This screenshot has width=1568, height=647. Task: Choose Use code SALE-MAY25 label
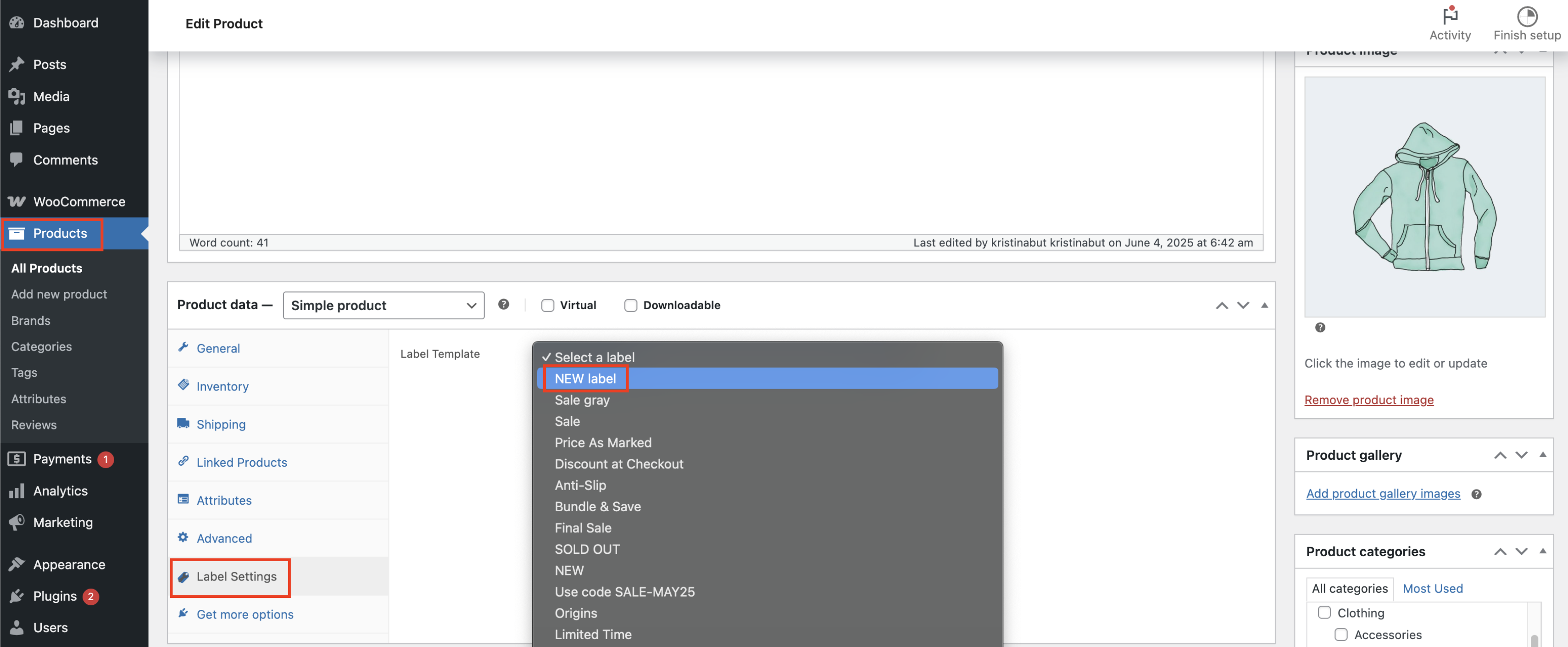767,591
